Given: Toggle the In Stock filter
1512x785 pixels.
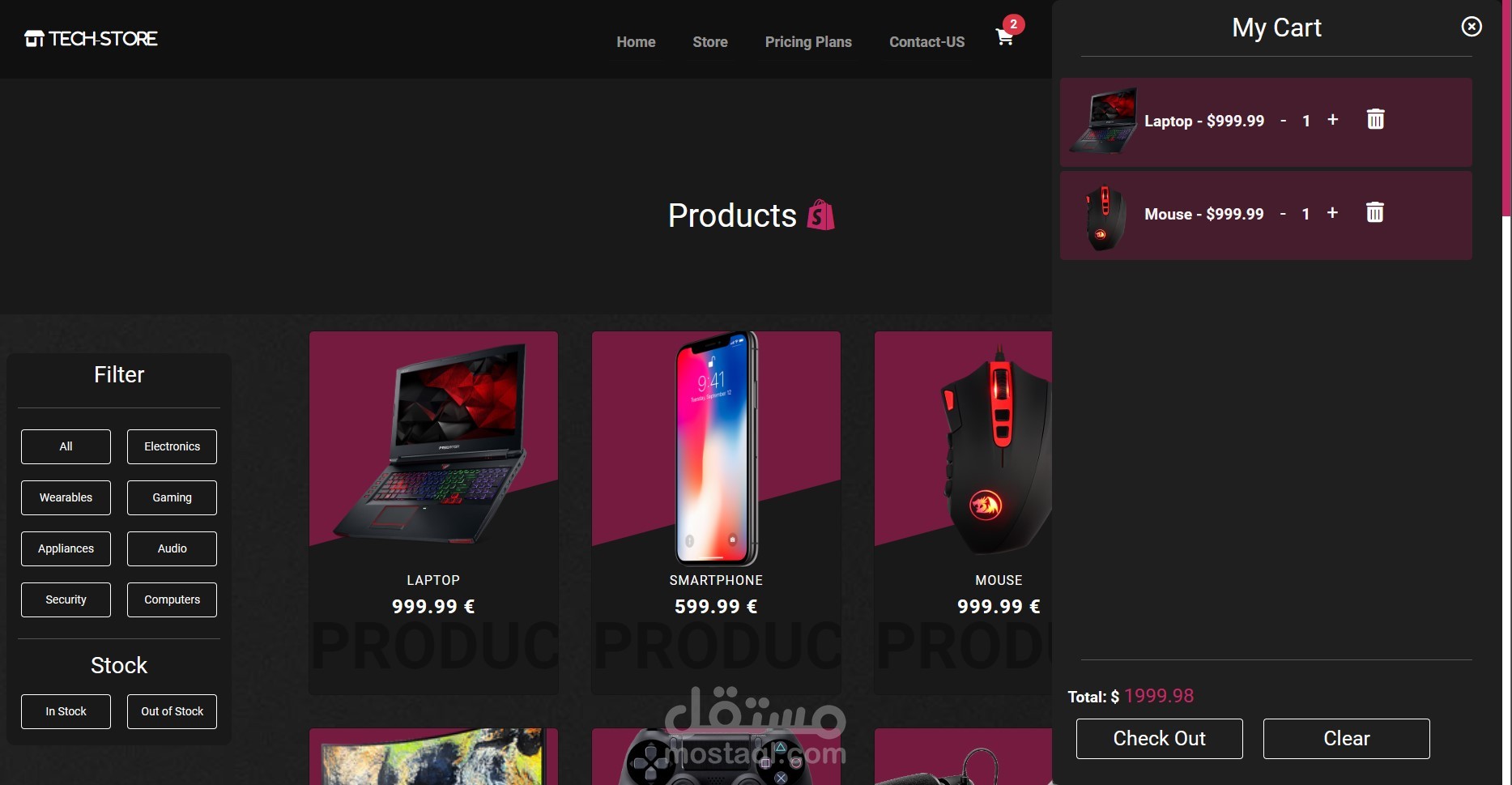Looking at the screenshot, I should pos(66,711).
